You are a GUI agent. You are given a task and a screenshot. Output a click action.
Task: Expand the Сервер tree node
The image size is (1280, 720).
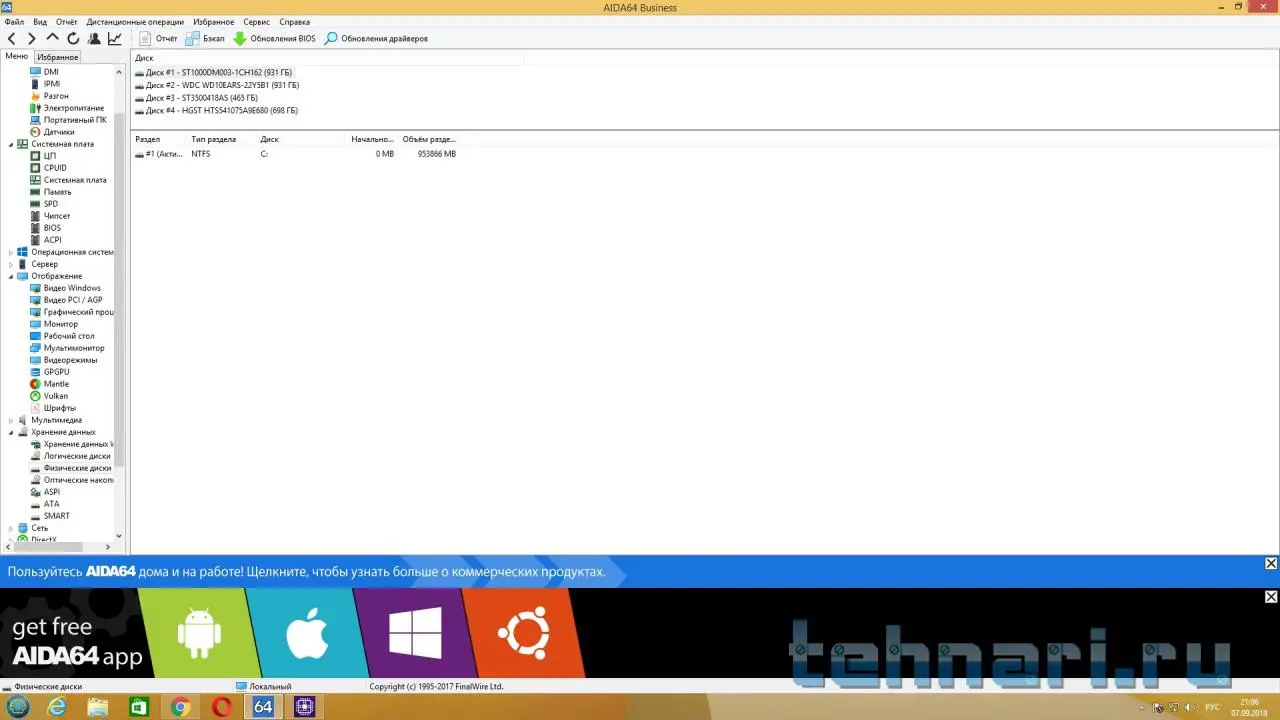point(11,264)
